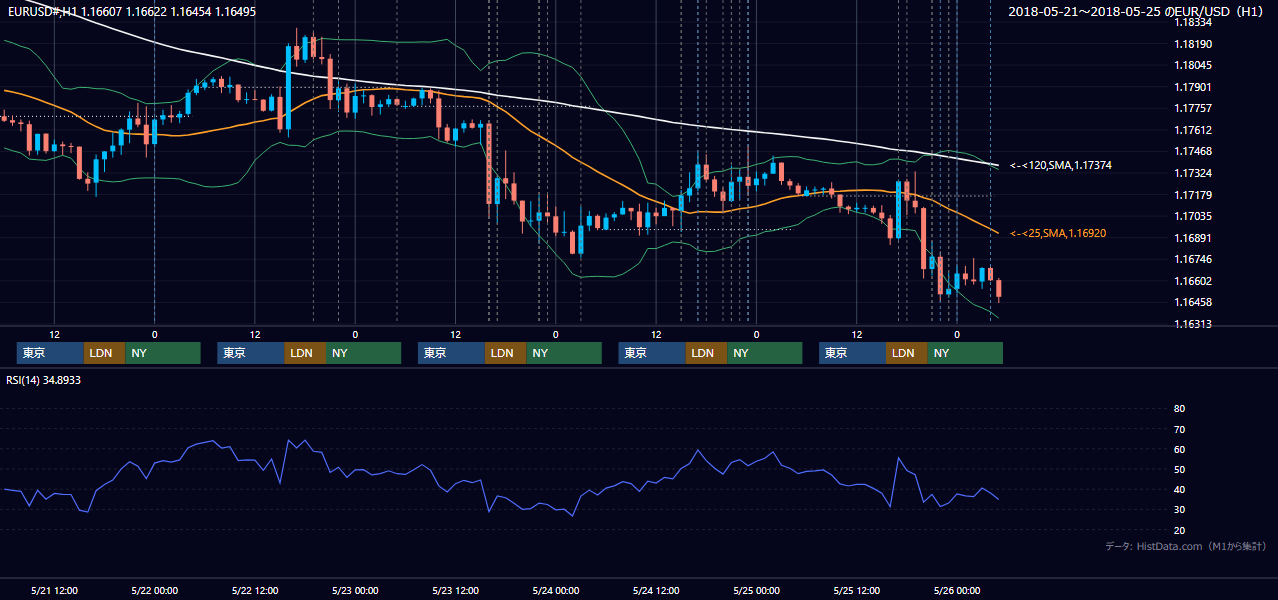The width and height of the screenshot is (1278, 600).
Task: Select the NY session box for 5/25
Action: pyautogui.click(x=965, y=353)
